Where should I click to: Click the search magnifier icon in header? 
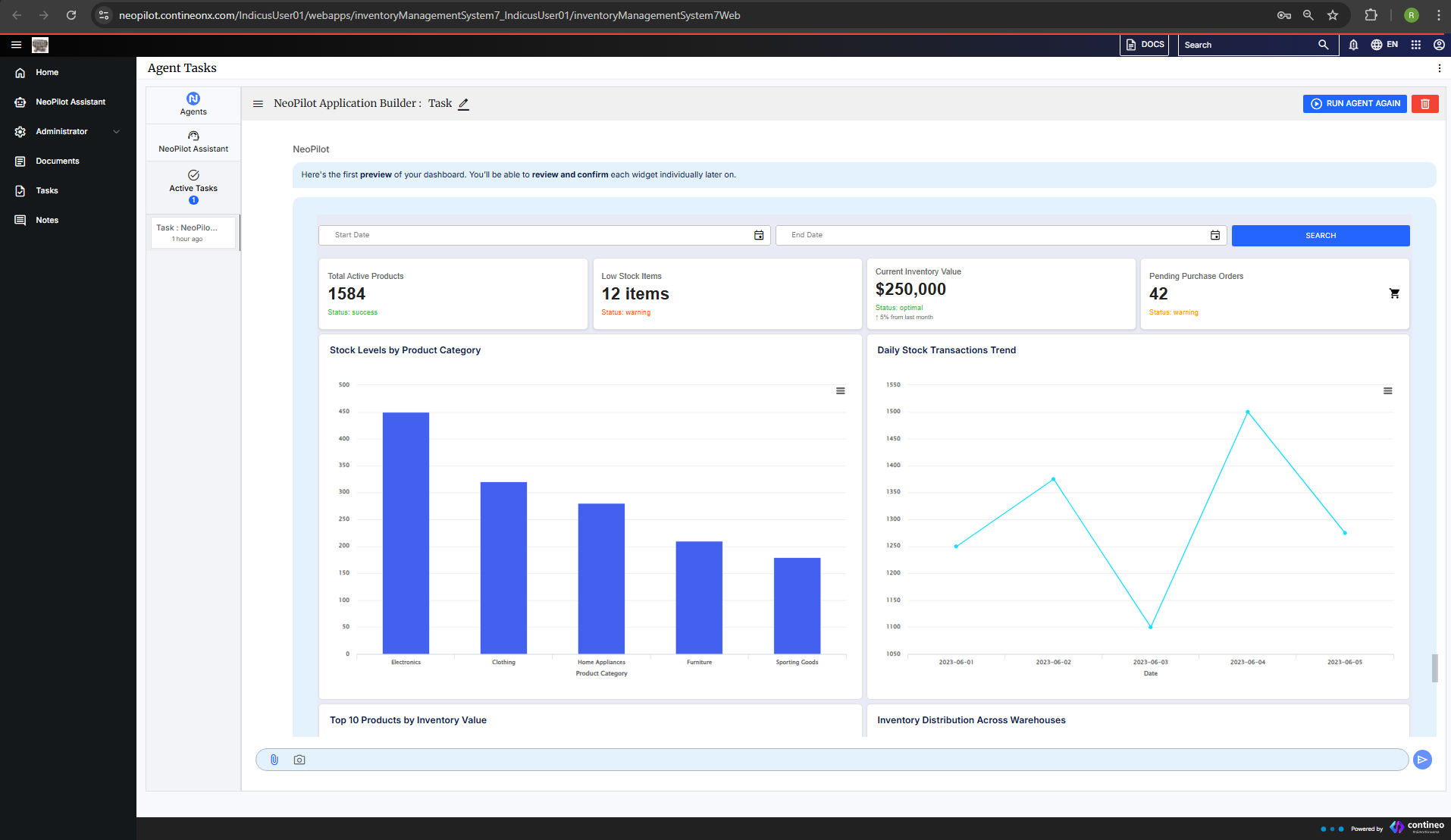pyautogui.click(x=1324, y=45)
